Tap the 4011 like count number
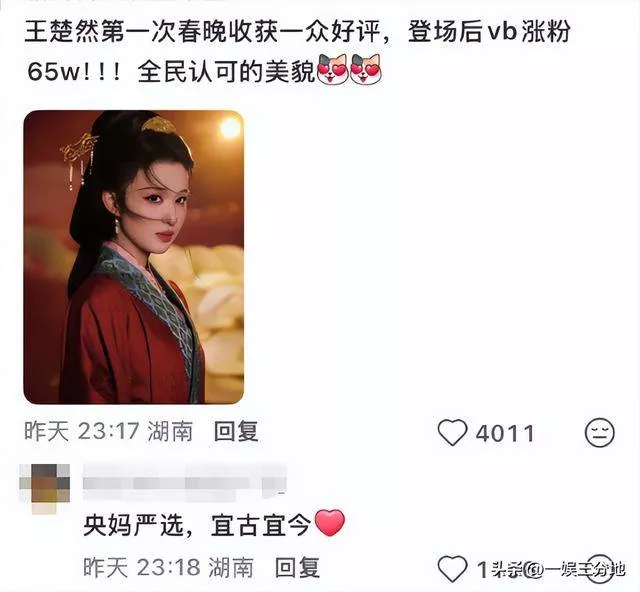 coord(505,433)
